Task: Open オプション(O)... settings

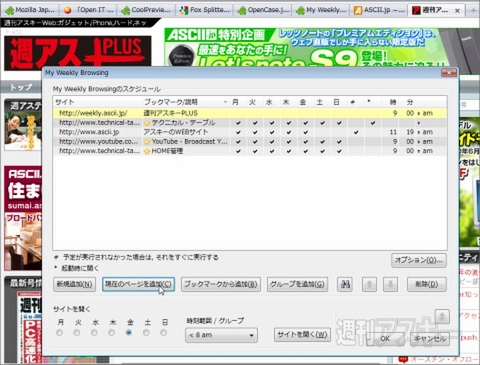Action: point(419,260)
